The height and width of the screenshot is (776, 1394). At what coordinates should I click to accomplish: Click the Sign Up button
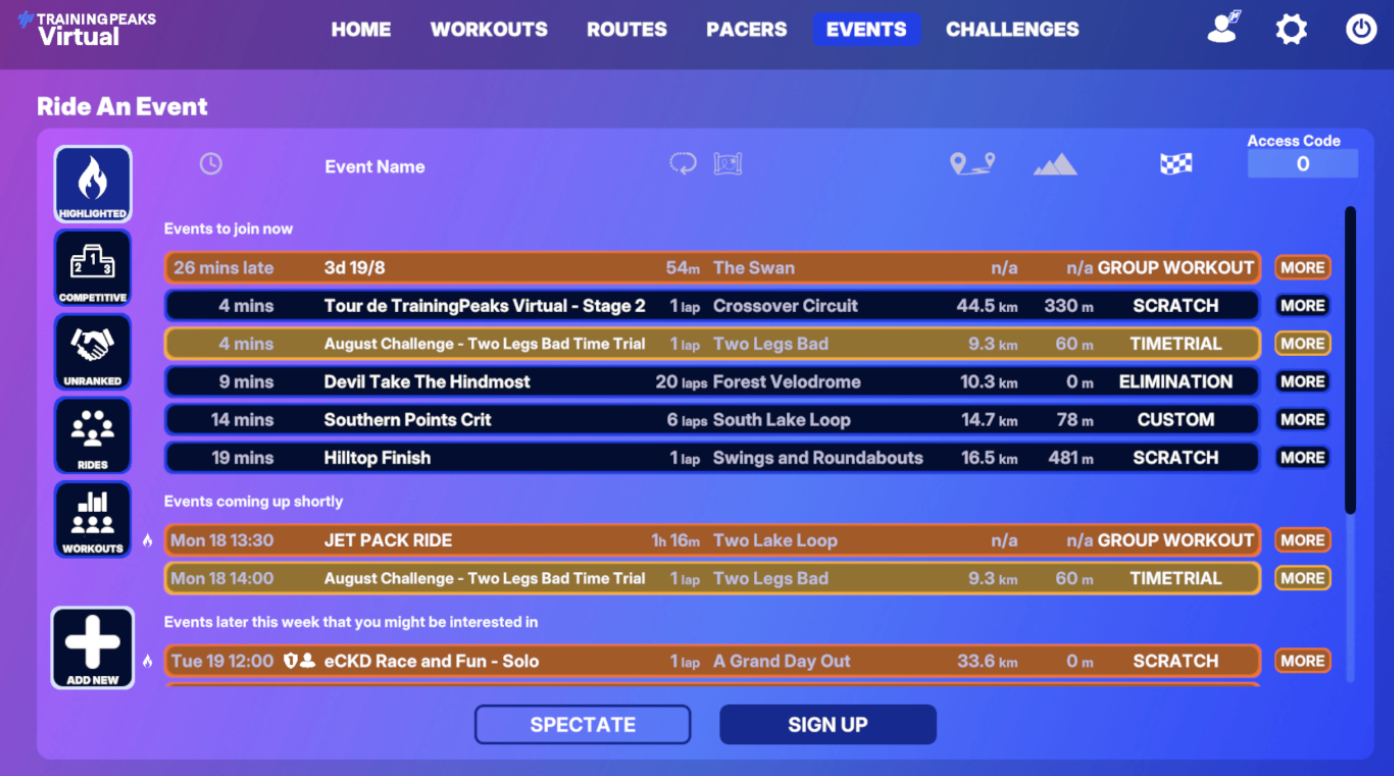(828, 725)
